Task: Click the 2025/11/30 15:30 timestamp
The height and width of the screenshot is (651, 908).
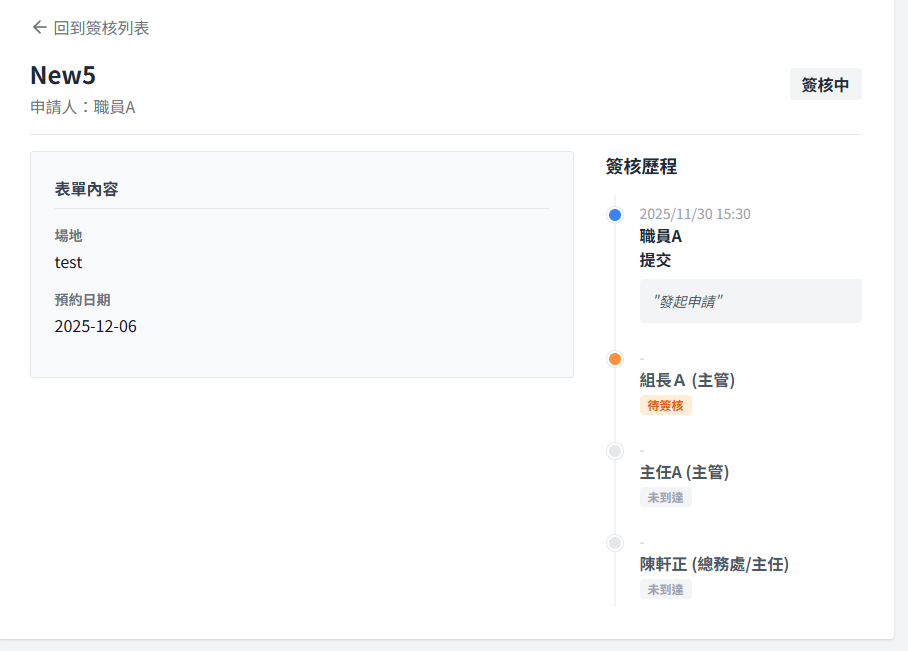Action: point(695,214)
